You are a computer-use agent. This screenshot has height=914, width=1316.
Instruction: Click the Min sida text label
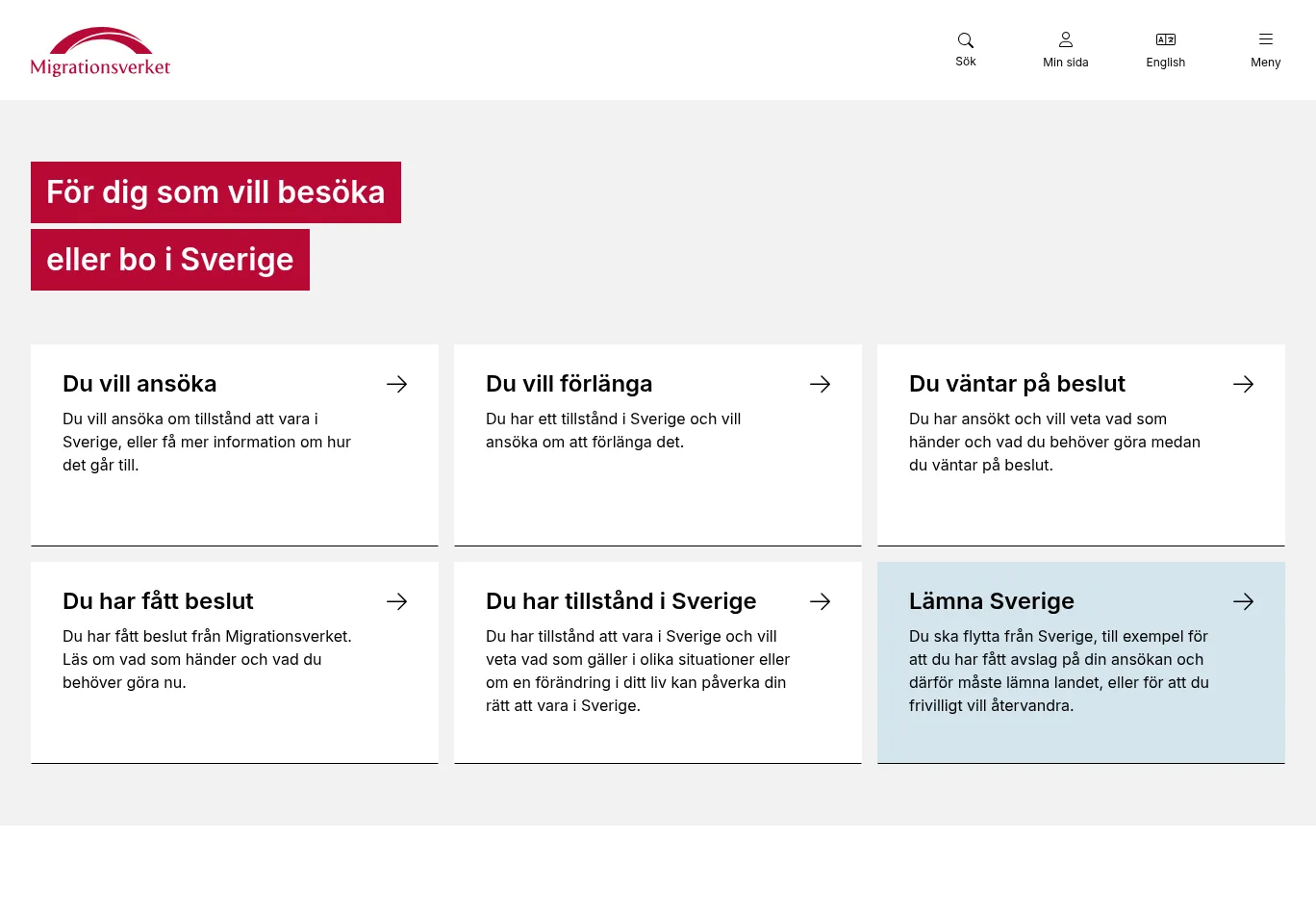coord(1066,63)
